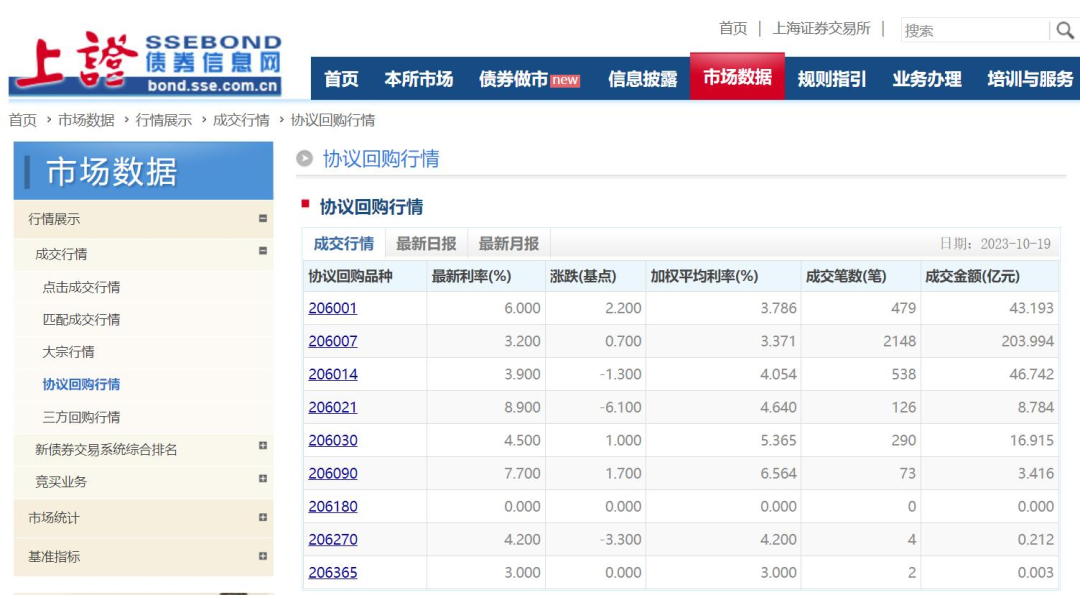Click the date text 2023-10-19
The height and width of the screenshot is (595, 1080).
pos(1015,244)
